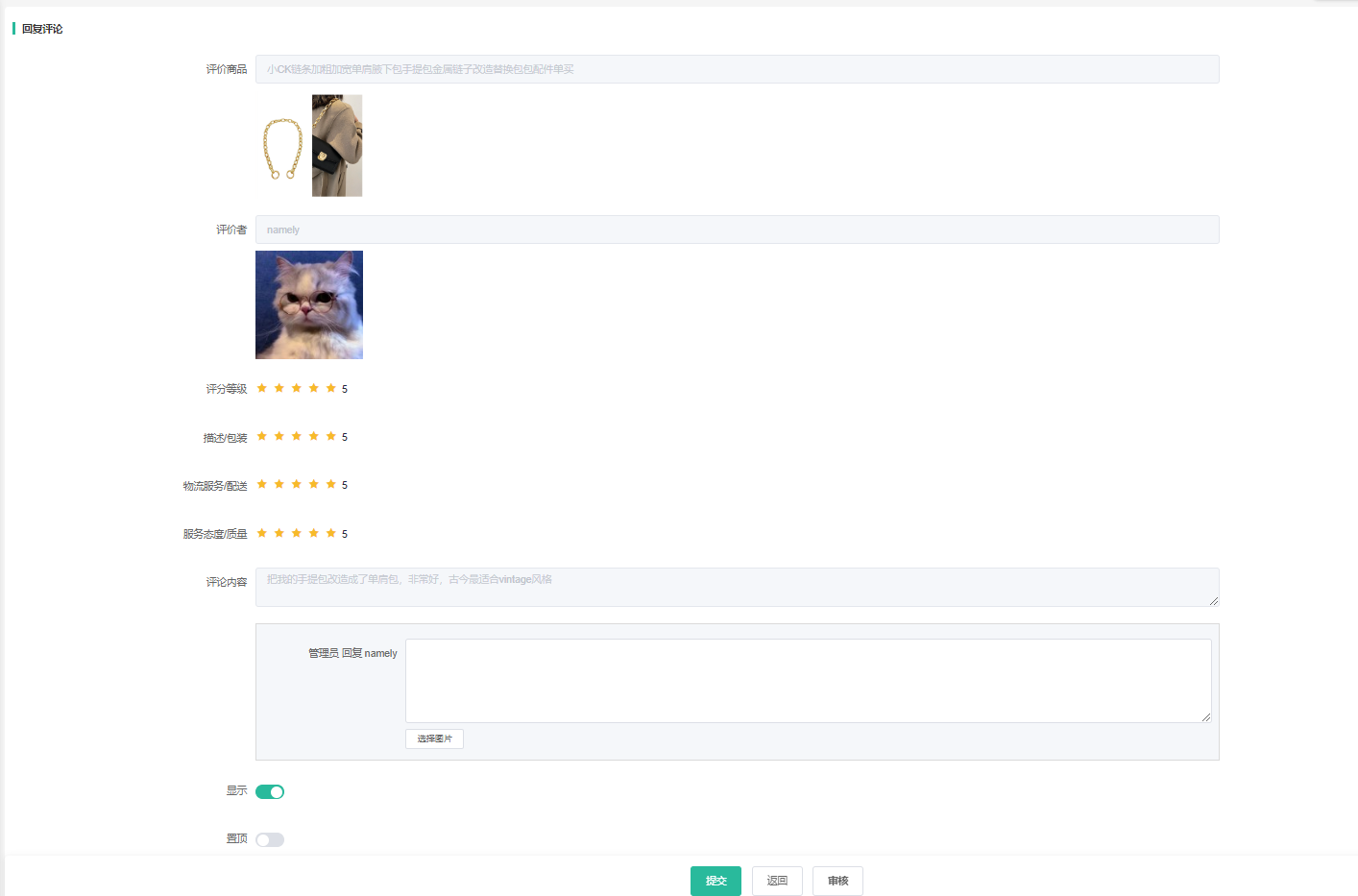The height and width of the screenshot is (896, 1358).
Task: Click 选择图片 to choose an image
Action: coord(434,739)
